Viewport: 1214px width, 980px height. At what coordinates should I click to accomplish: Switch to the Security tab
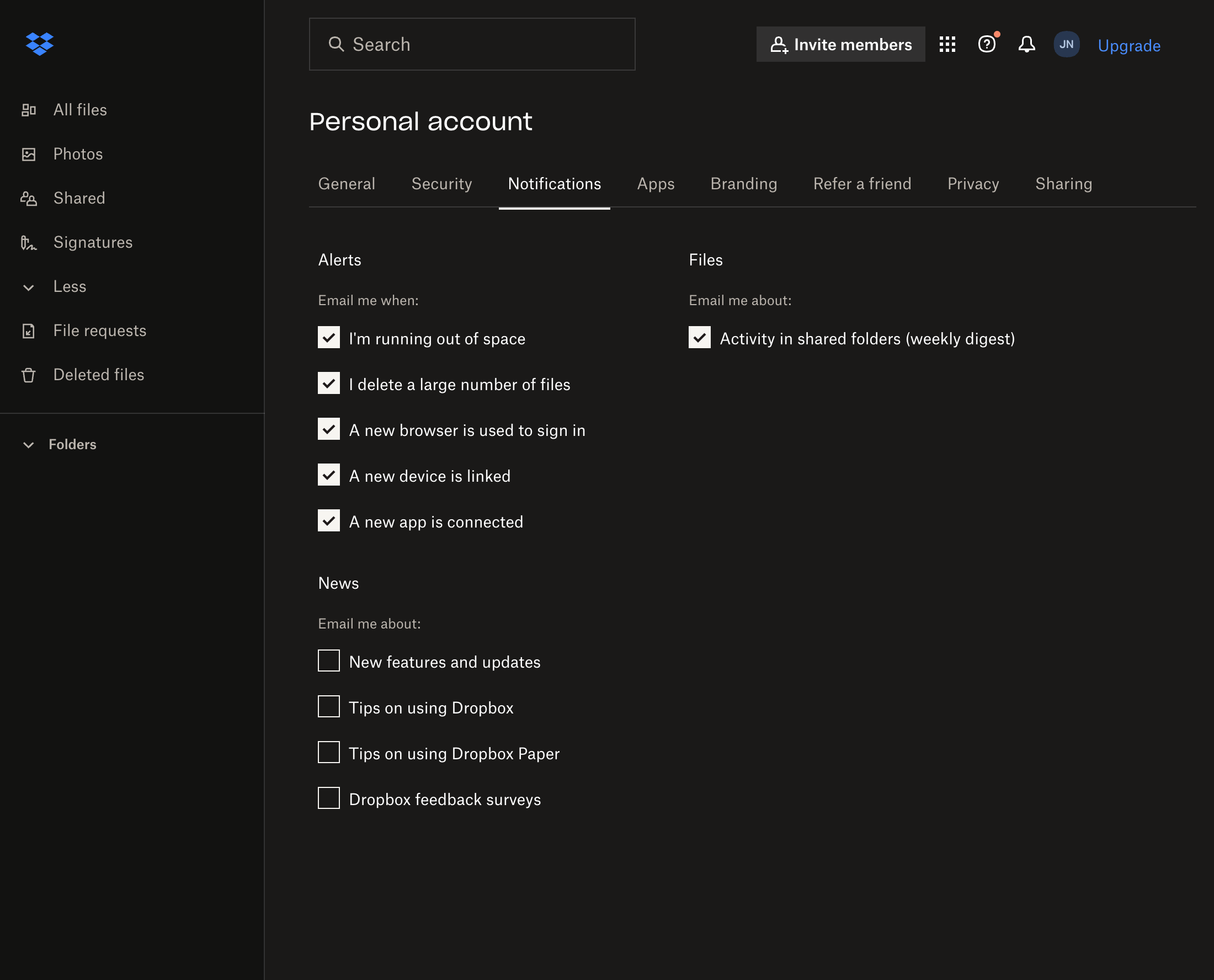click(441, 183)
